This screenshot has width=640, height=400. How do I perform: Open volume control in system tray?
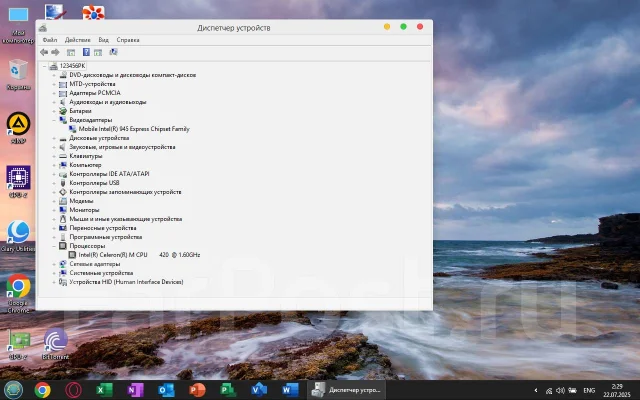pos(560,391)
